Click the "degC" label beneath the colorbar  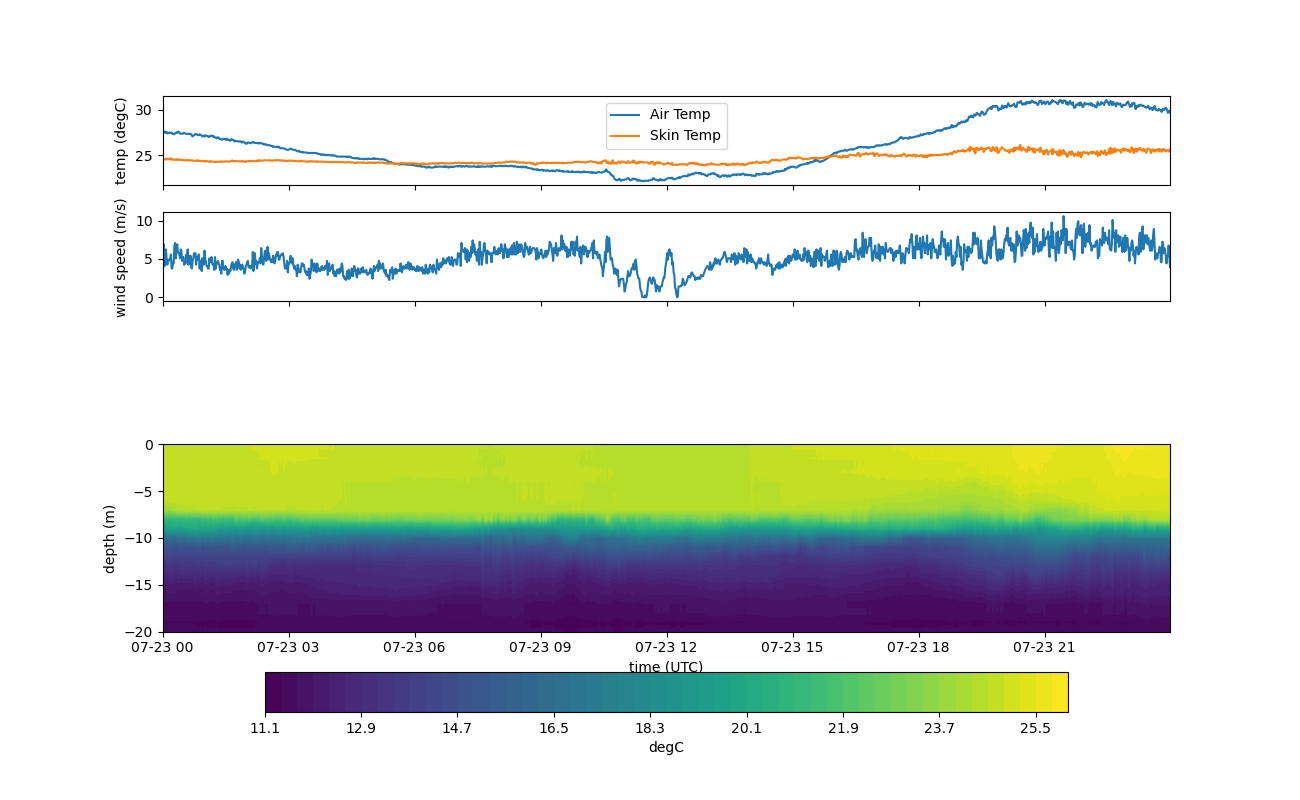click(x=666, y=747)
